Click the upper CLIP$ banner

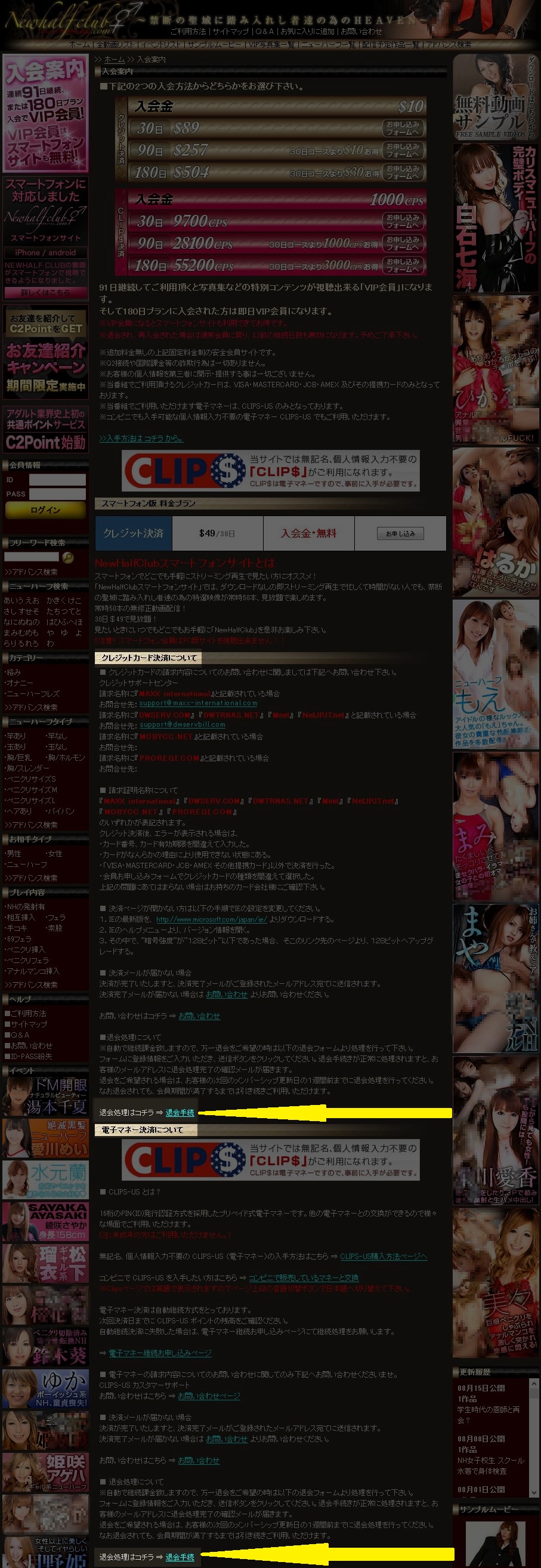[271, 471]
